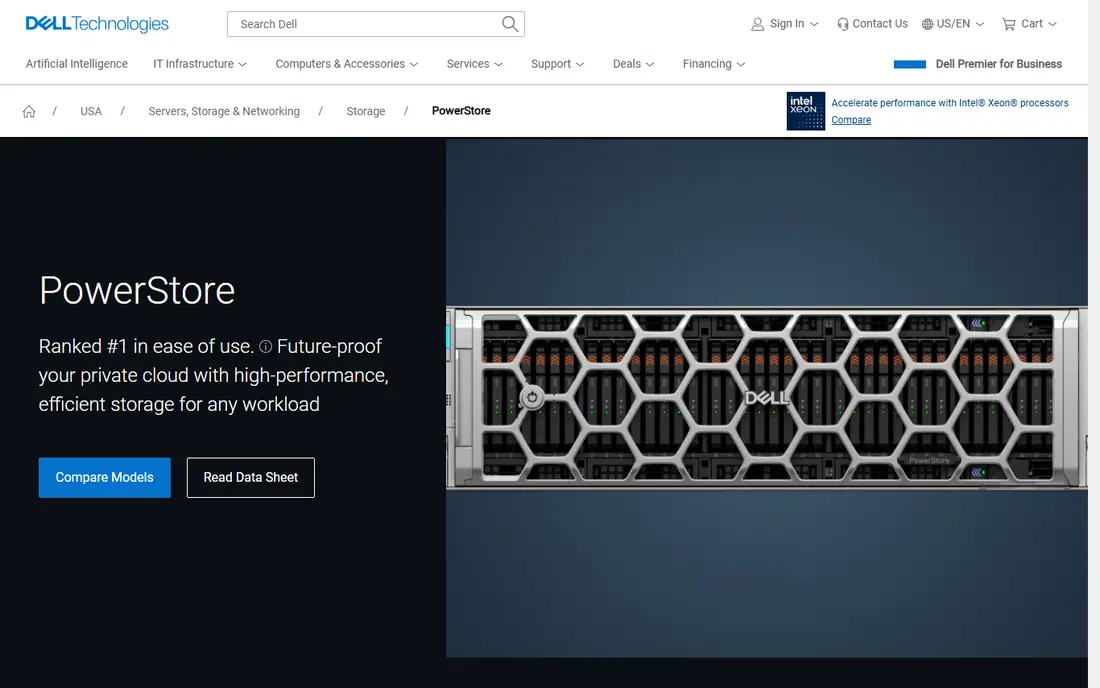Image resolution: width=1100 pixels, height=688 pixels.
Task: Click the PowerStore server product image
Action: (767, 398)
